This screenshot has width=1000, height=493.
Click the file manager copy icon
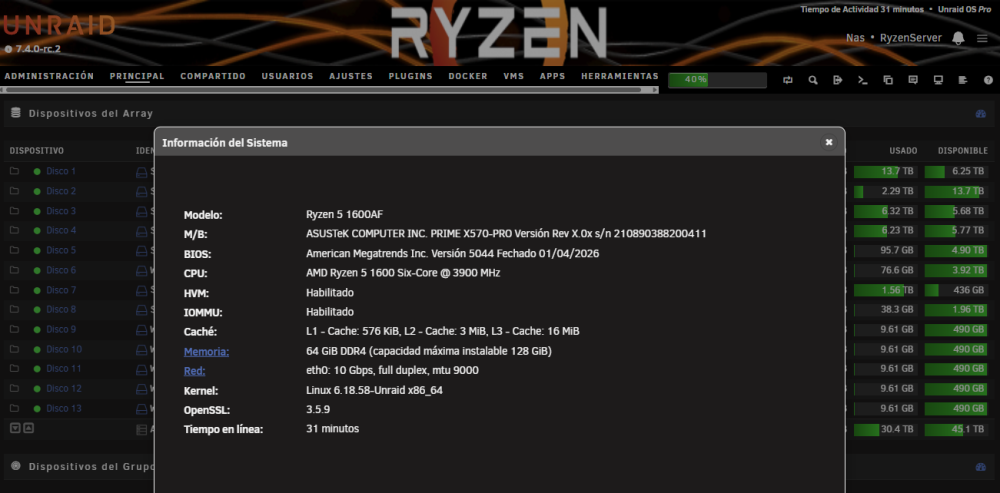pos(888,80)
